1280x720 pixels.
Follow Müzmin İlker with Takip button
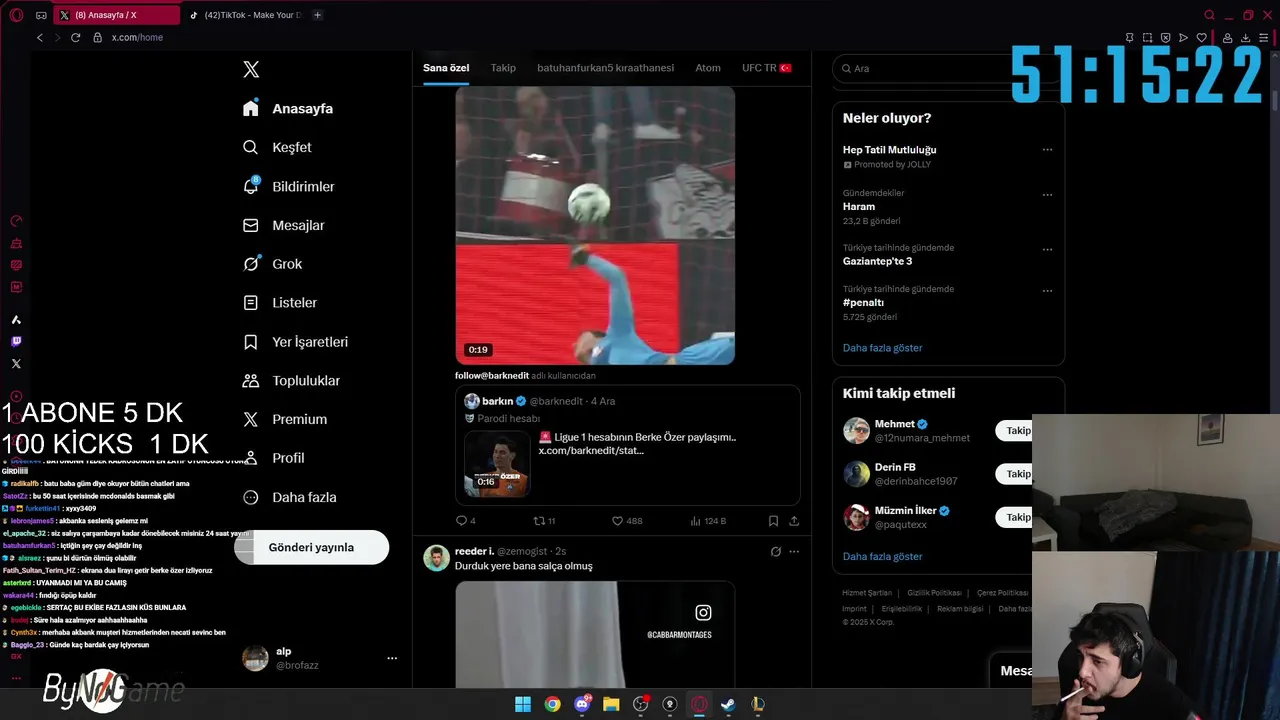[x=1015, y=517]
